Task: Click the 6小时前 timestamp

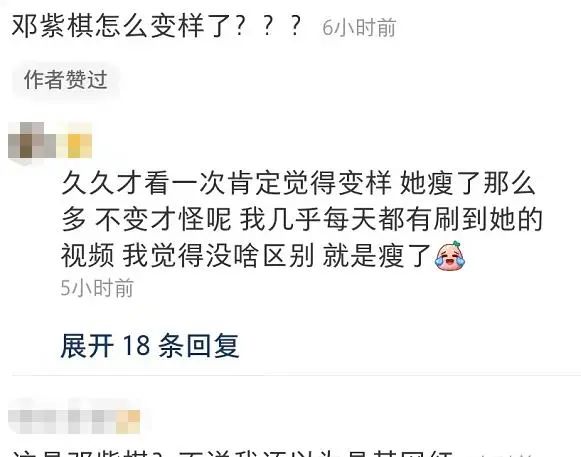Action: coord(359,28)
